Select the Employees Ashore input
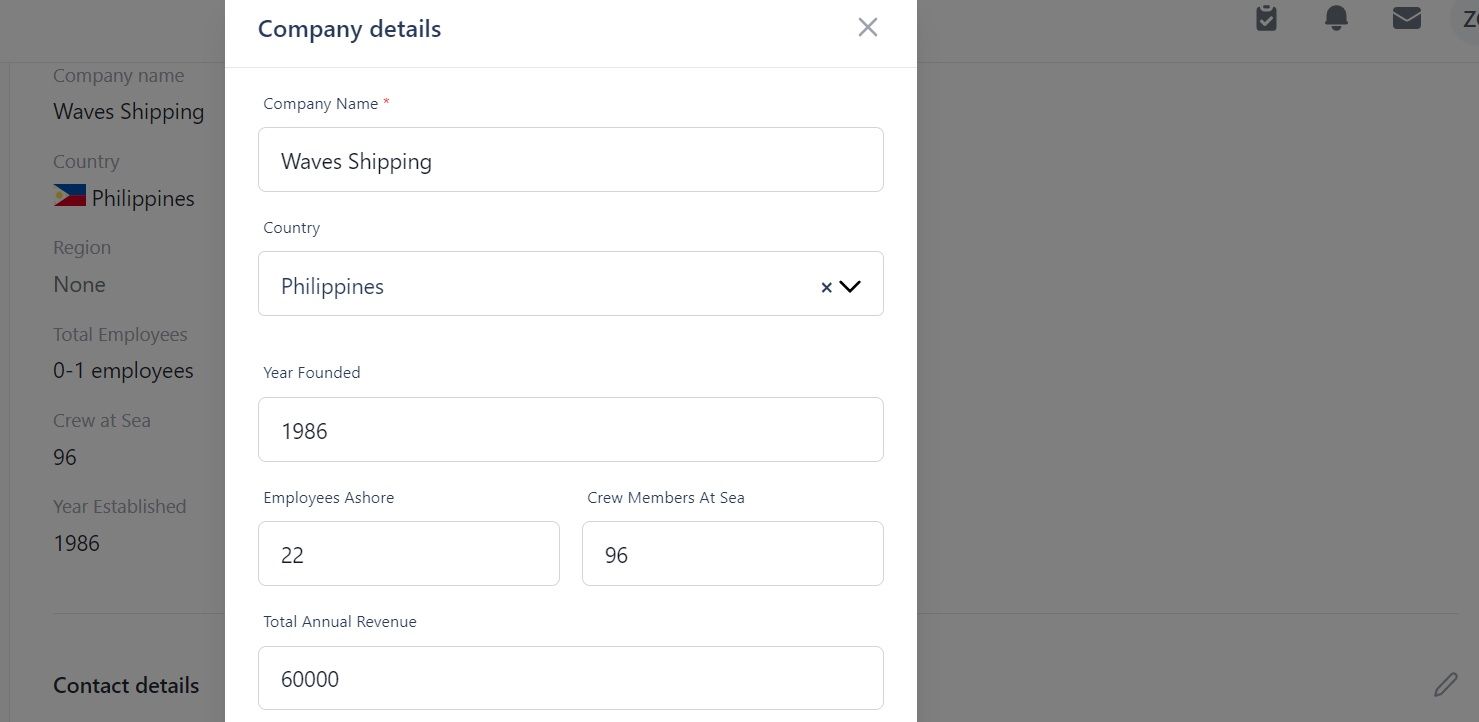The image size is (1479, 722). point(409,553)
